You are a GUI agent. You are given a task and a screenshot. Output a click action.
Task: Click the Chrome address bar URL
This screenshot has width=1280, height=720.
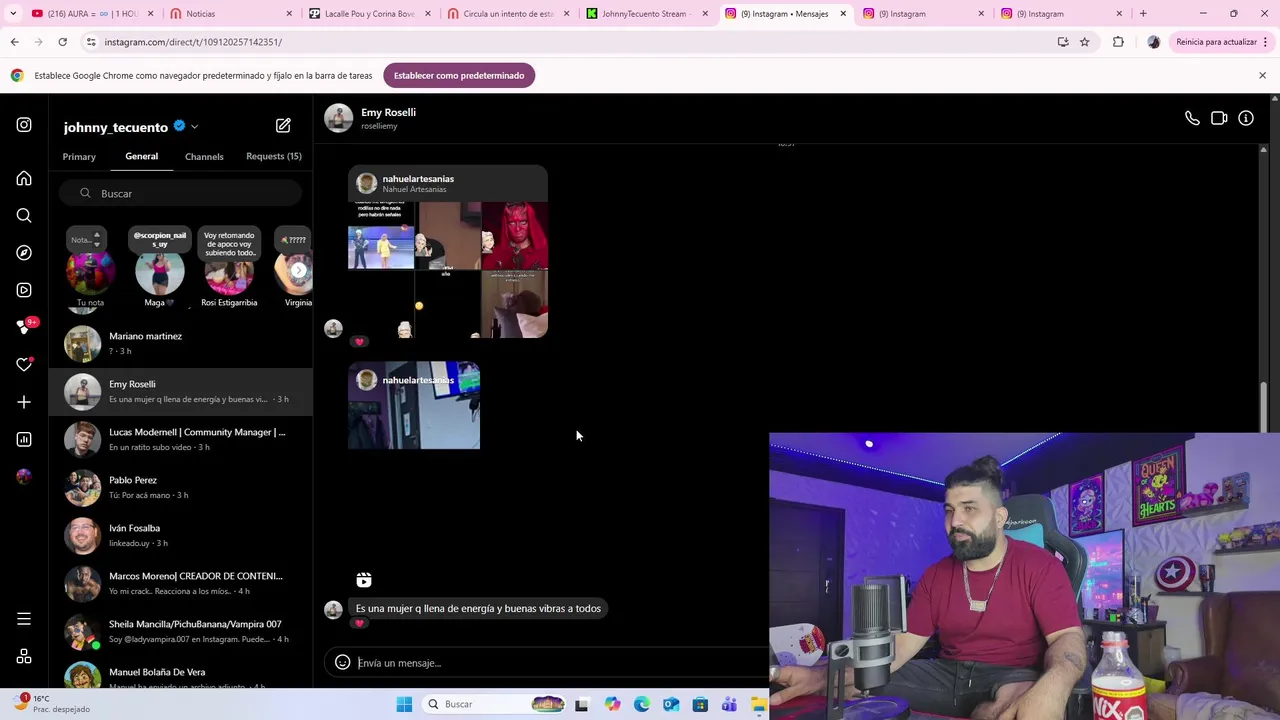[x=193, y=42]
